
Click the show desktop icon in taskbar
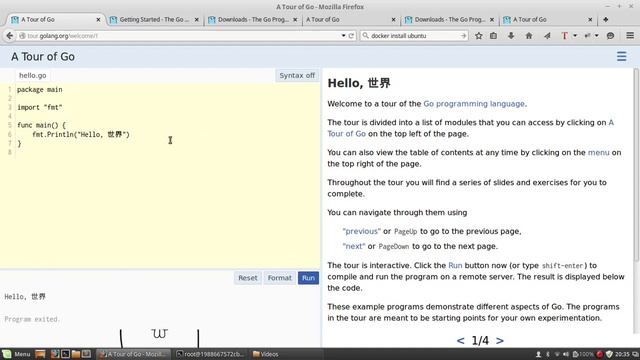point(40,354)
